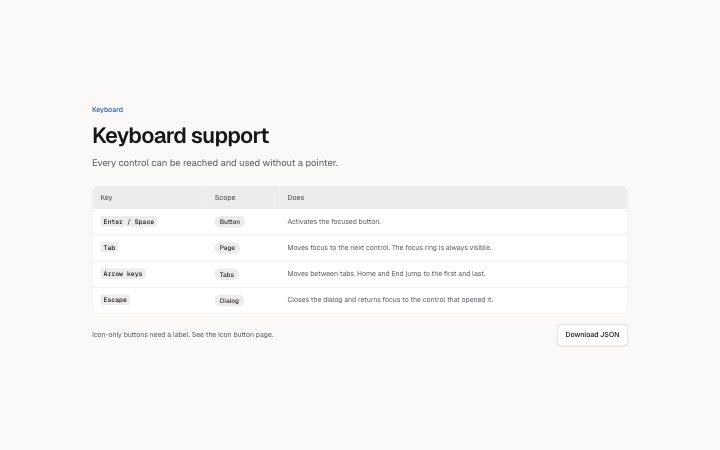Click the Keyboard support heading

click(180, 136)
